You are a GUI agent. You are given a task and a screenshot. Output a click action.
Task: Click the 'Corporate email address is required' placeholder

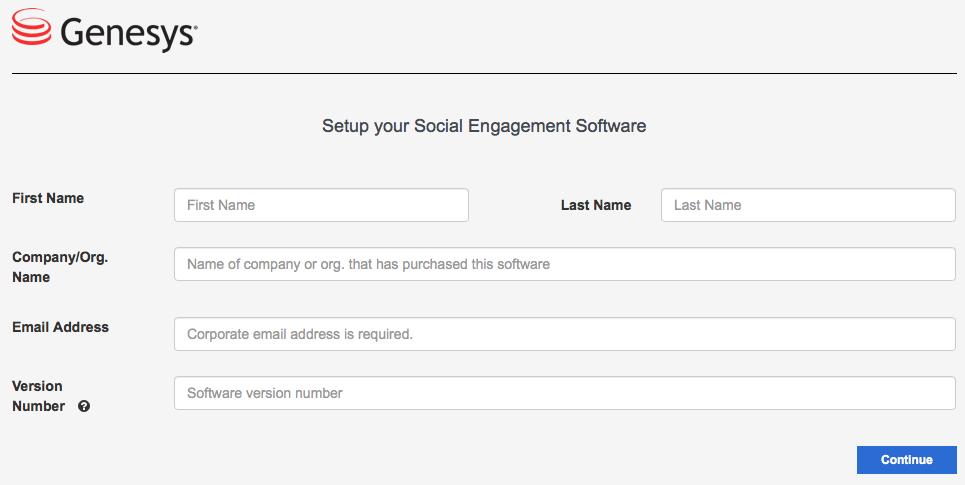300,334
